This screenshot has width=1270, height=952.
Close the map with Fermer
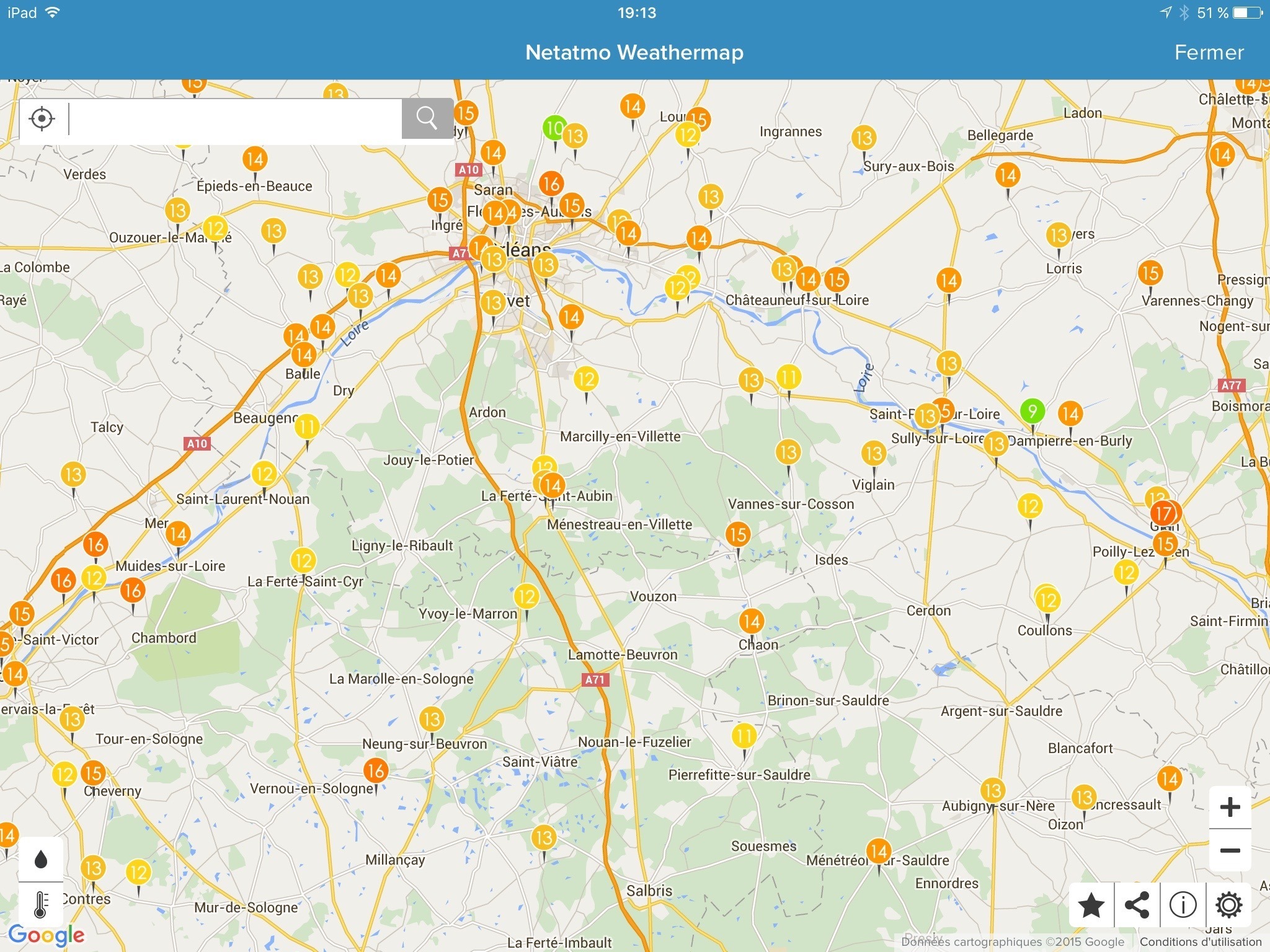[1209, 53]
